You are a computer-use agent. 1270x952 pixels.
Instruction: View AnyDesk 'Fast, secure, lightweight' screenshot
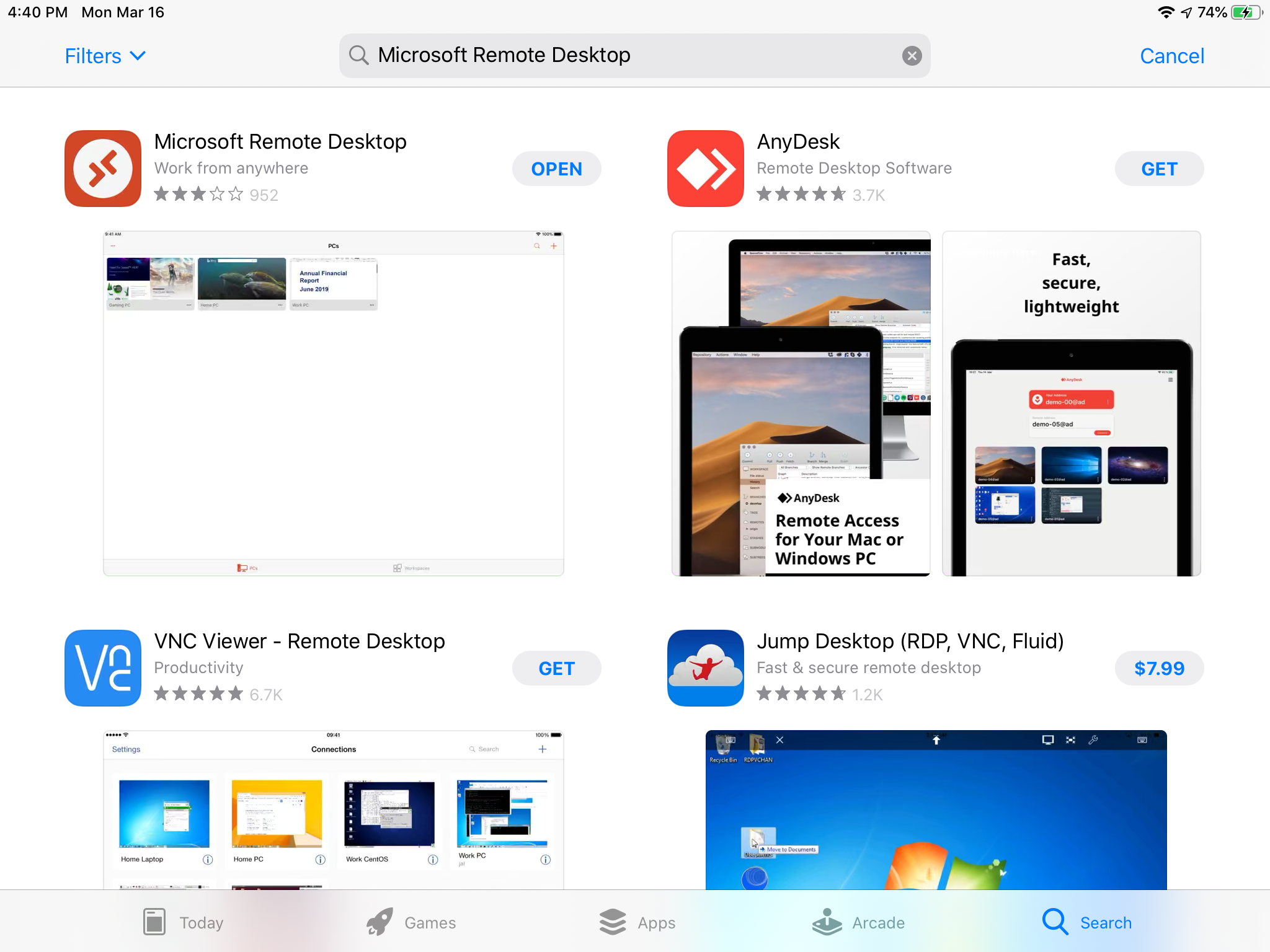[x=1071, y=403]
